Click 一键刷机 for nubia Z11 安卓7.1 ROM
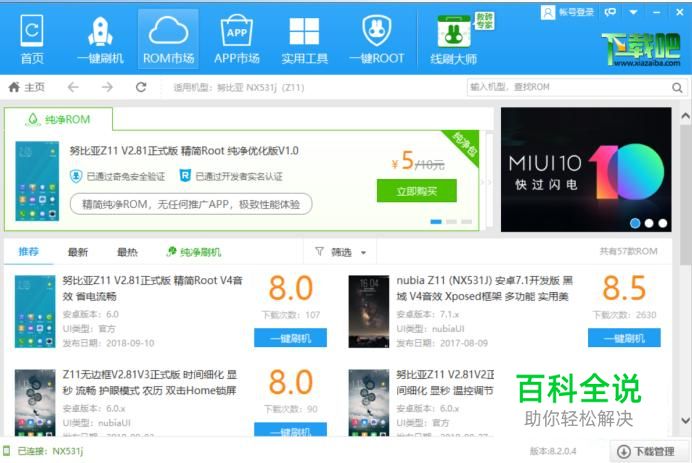The image size is (692, 463). 624,338
